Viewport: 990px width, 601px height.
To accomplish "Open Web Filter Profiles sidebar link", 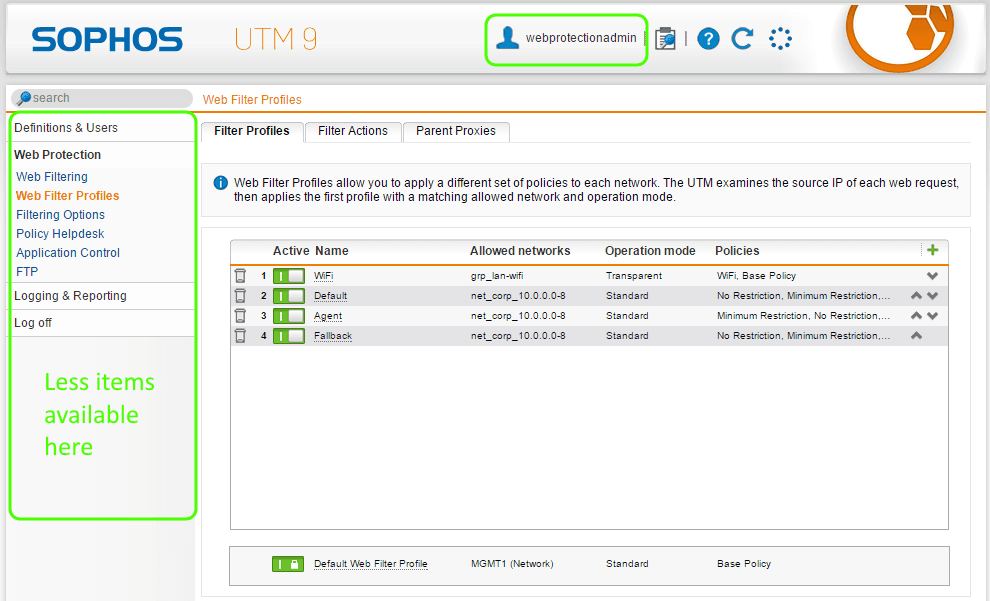I will (68, 196).
